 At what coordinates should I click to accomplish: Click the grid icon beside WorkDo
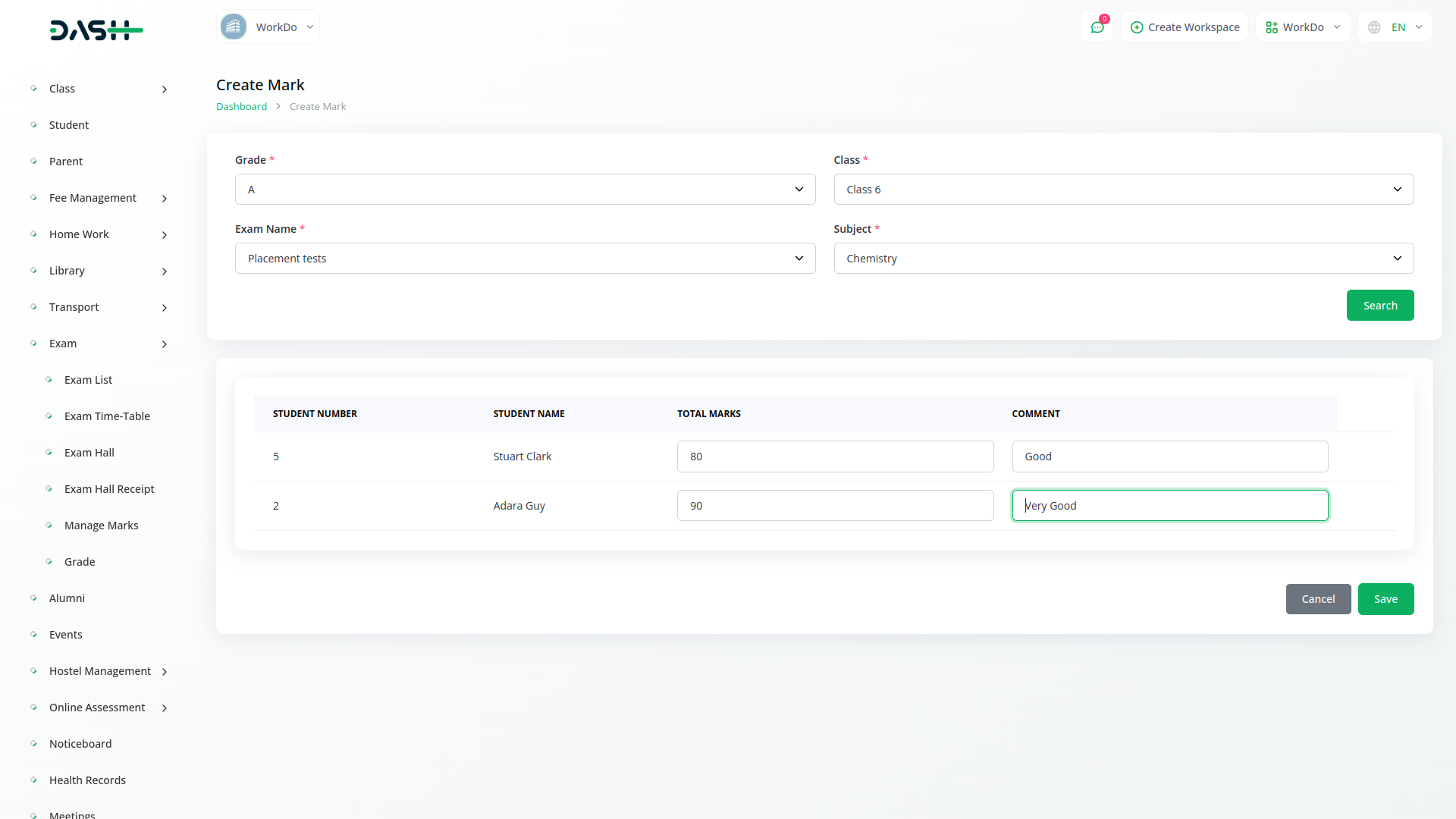1272,27
